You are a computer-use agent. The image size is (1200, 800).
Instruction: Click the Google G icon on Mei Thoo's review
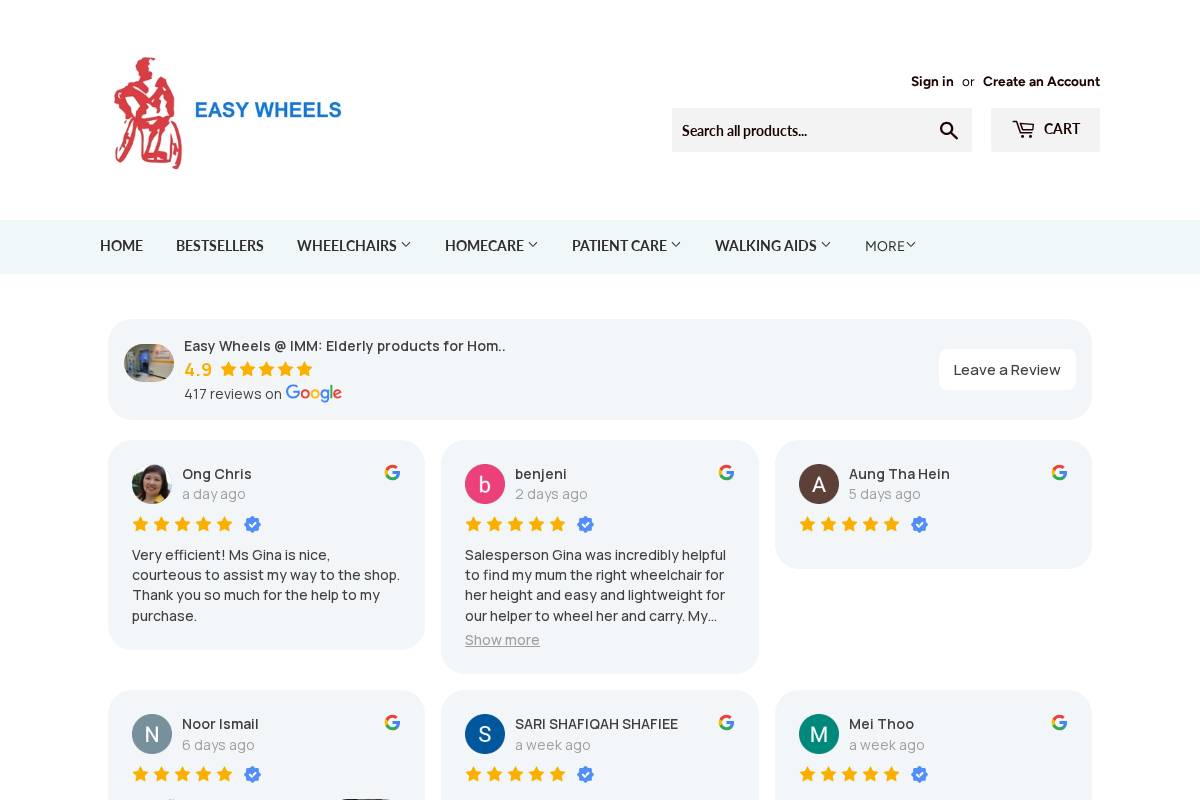[1059, 722]
